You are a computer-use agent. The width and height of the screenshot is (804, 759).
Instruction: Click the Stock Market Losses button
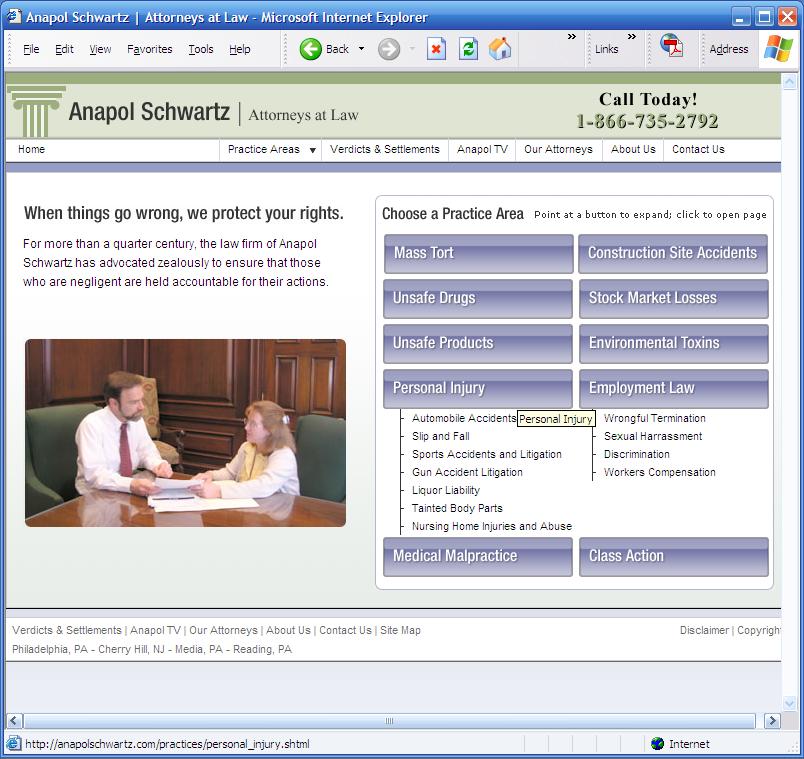(674, 299)
